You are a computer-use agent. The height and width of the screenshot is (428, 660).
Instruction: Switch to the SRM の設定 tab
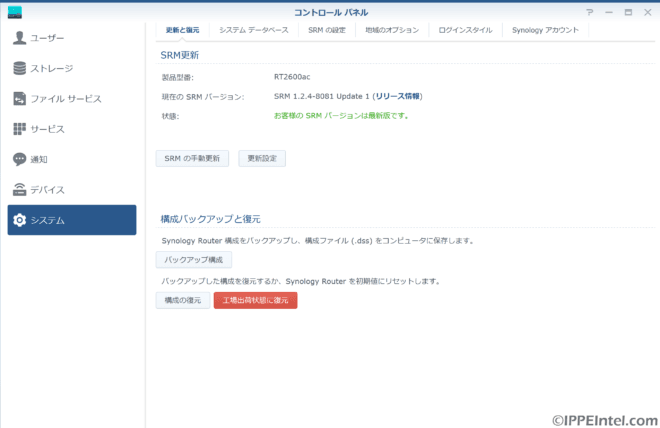pyautogui.click(x=327, y=30)
